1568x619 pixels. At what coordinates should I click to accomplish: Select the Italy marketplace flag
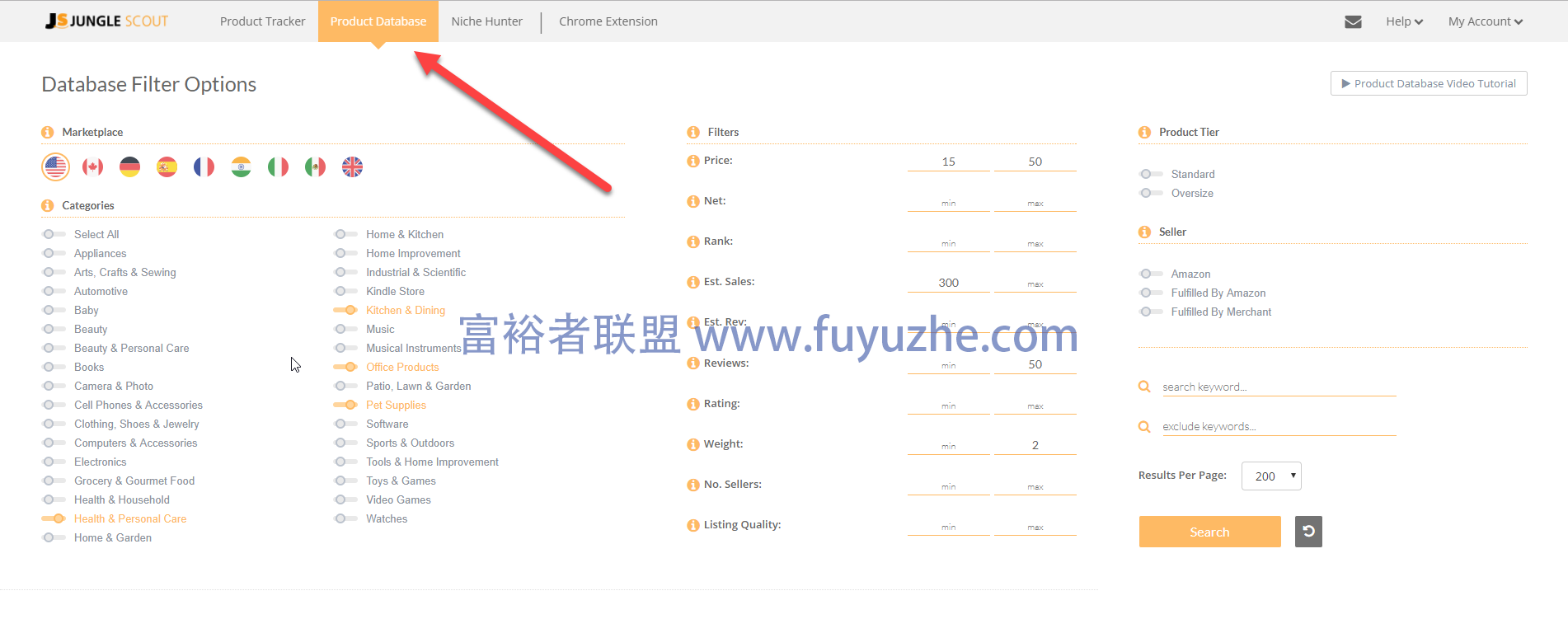click(279, 167)
